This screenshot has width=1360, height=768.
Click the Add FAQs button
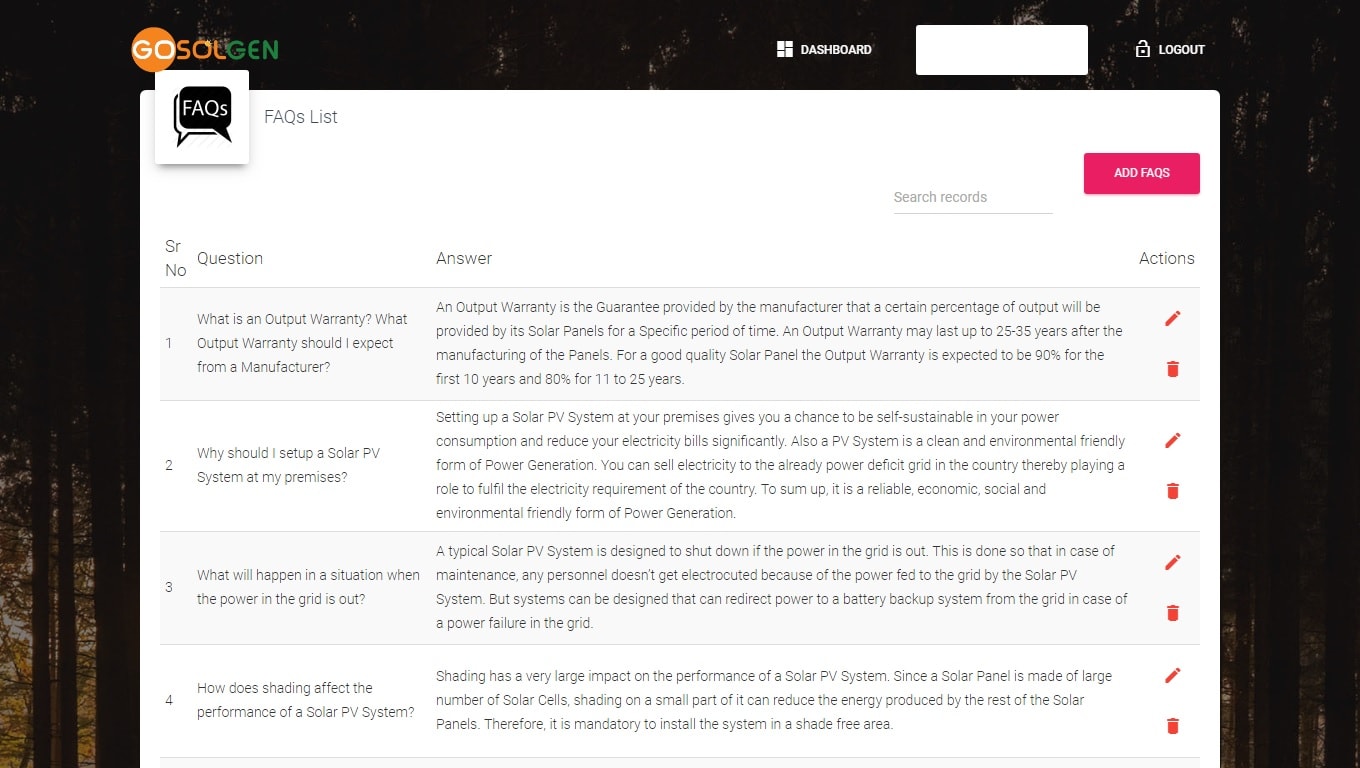[x=1142, y=173]
